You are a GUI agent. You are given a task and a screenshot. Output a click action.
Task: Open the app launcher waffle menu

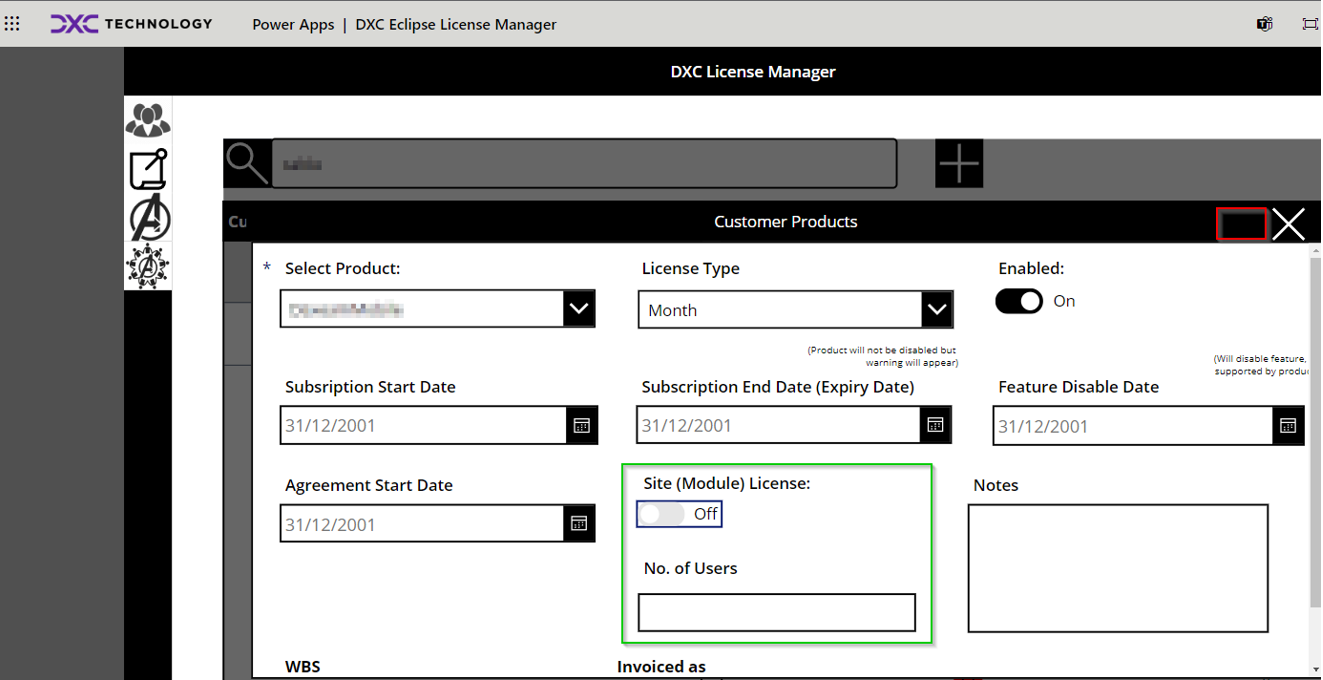coord(12,24)
